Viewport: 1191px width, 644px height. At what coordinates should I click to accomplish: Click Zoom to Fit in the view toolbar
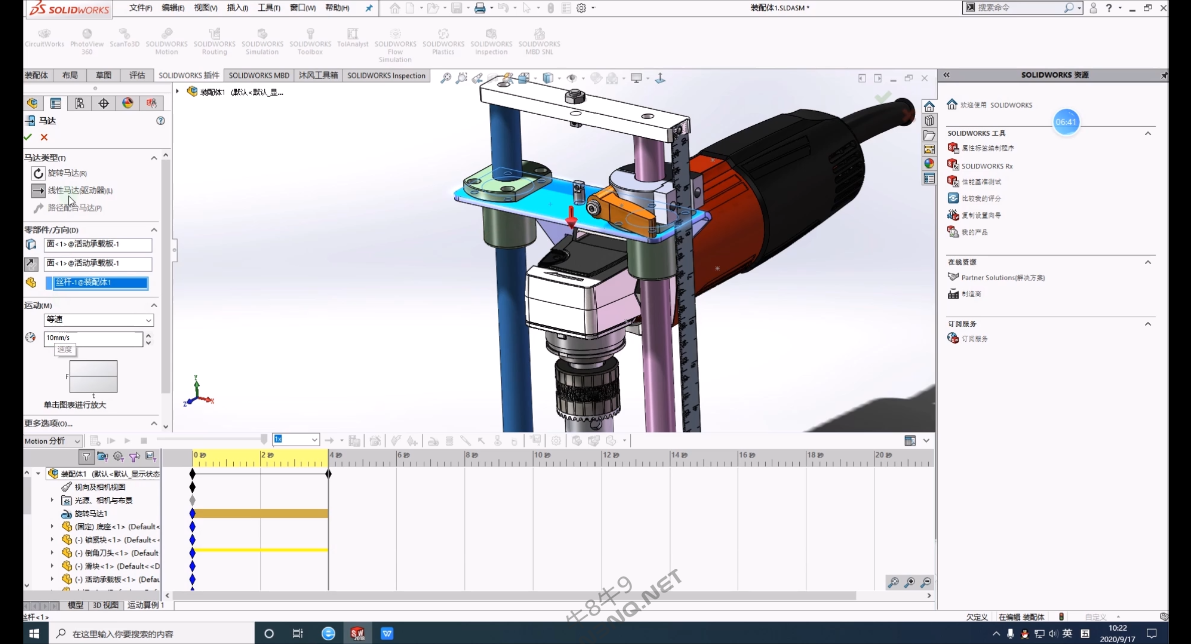(x=446, y=77)
